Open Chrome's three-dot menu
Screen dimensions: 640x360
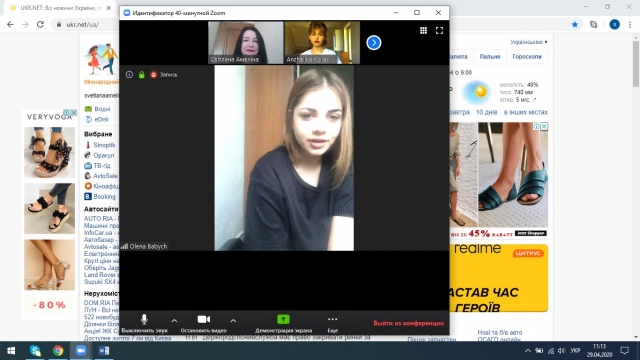coord(630,24)
